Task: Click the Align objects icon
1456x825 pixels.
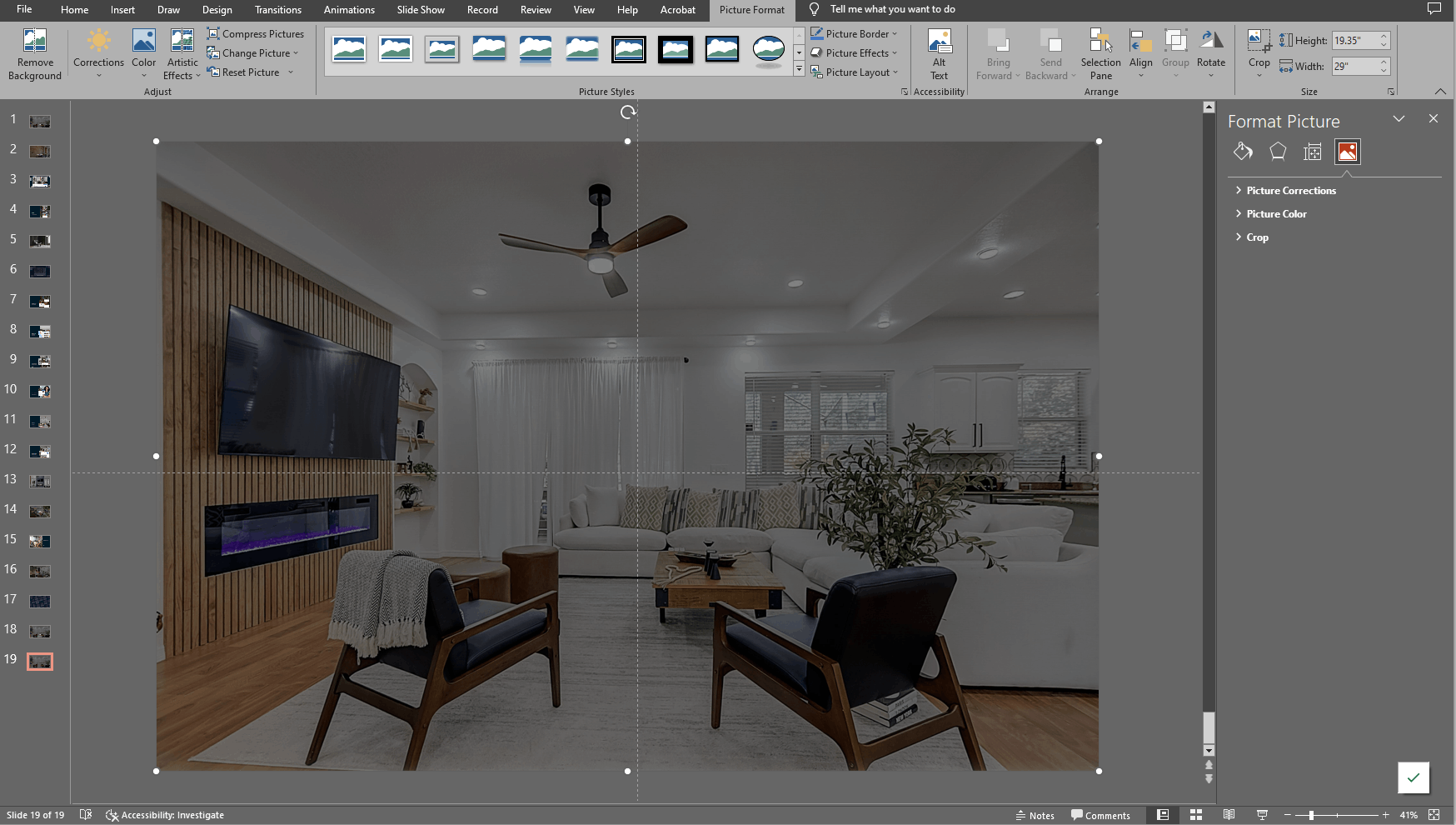Action: [1140, 54]
